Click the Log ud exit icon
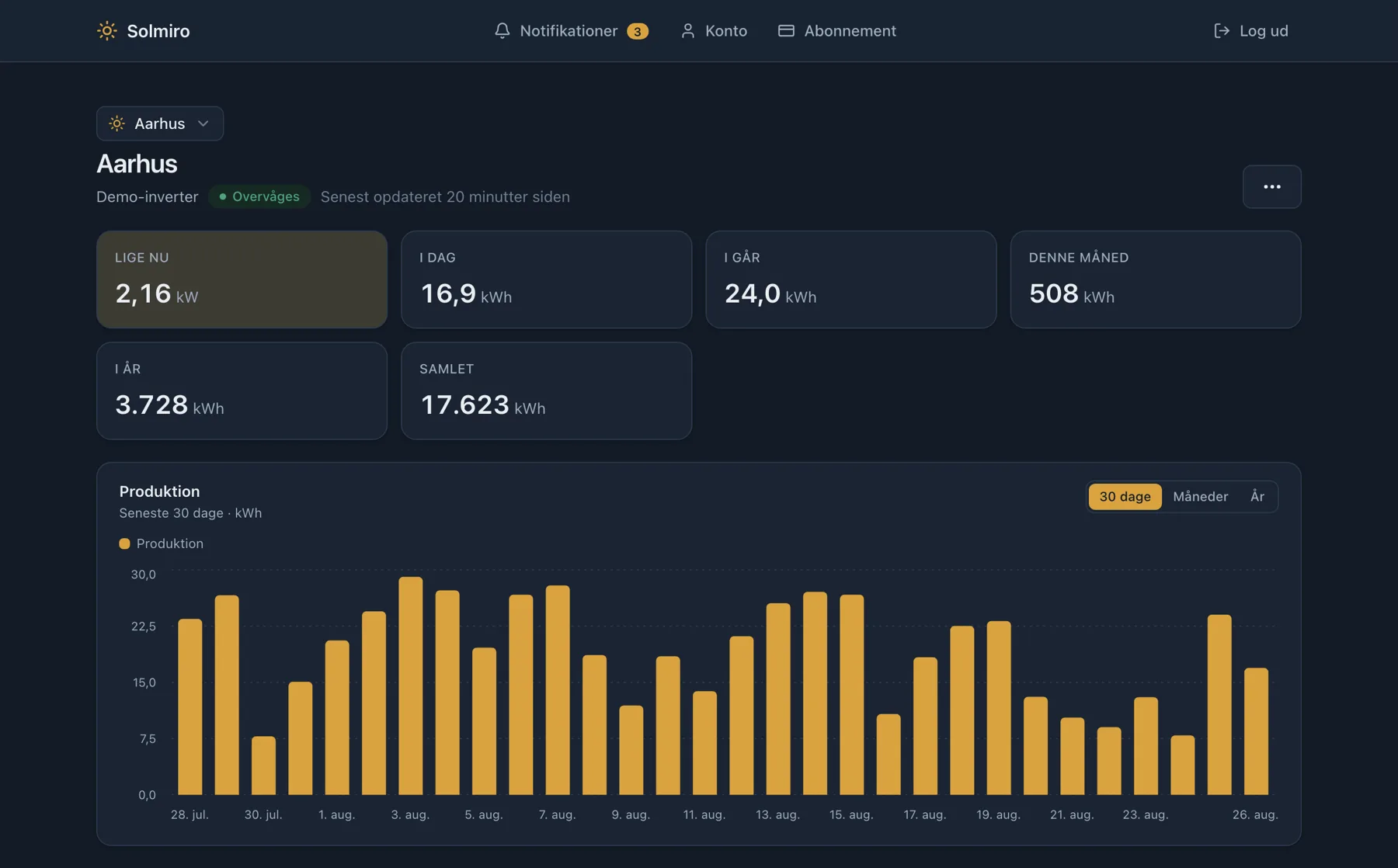 click(1222, 30)
